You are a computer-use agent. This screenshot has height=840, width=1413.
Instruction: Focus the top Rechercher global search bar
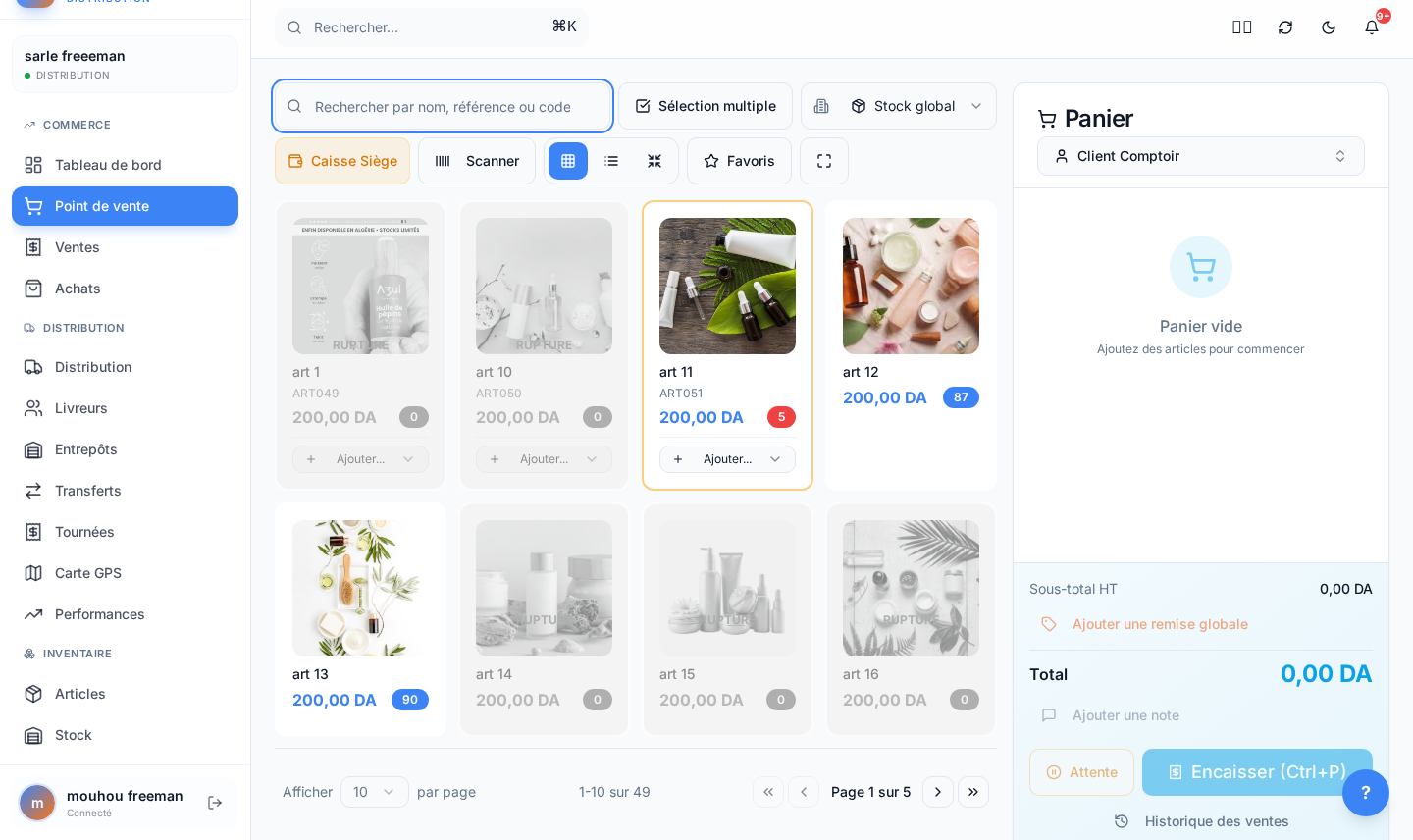click(x=432, y=27)
